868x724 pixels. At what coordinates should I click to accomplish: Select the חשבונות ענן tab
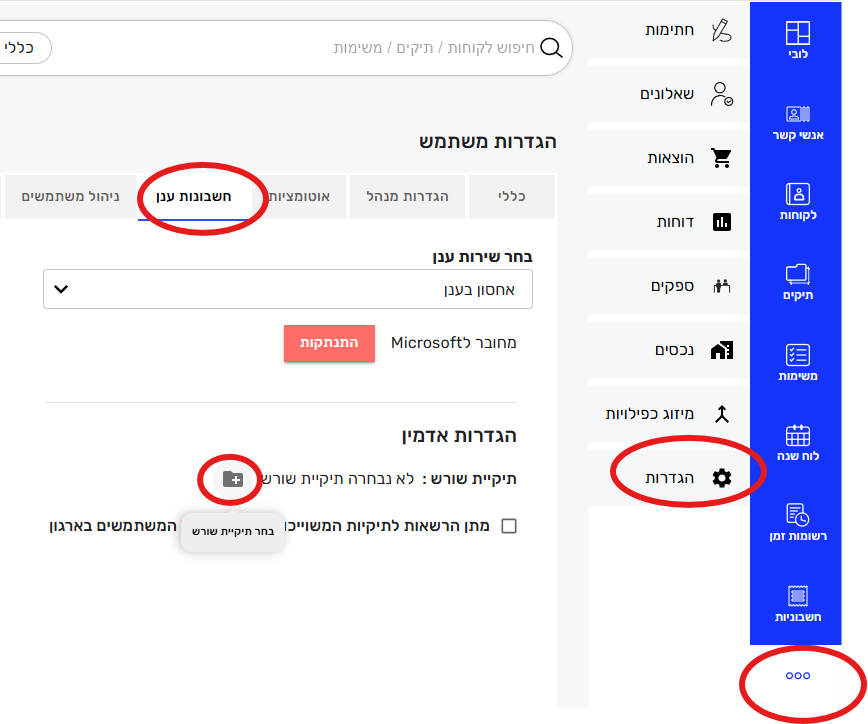pyautogui.click(x=193, y=197)
